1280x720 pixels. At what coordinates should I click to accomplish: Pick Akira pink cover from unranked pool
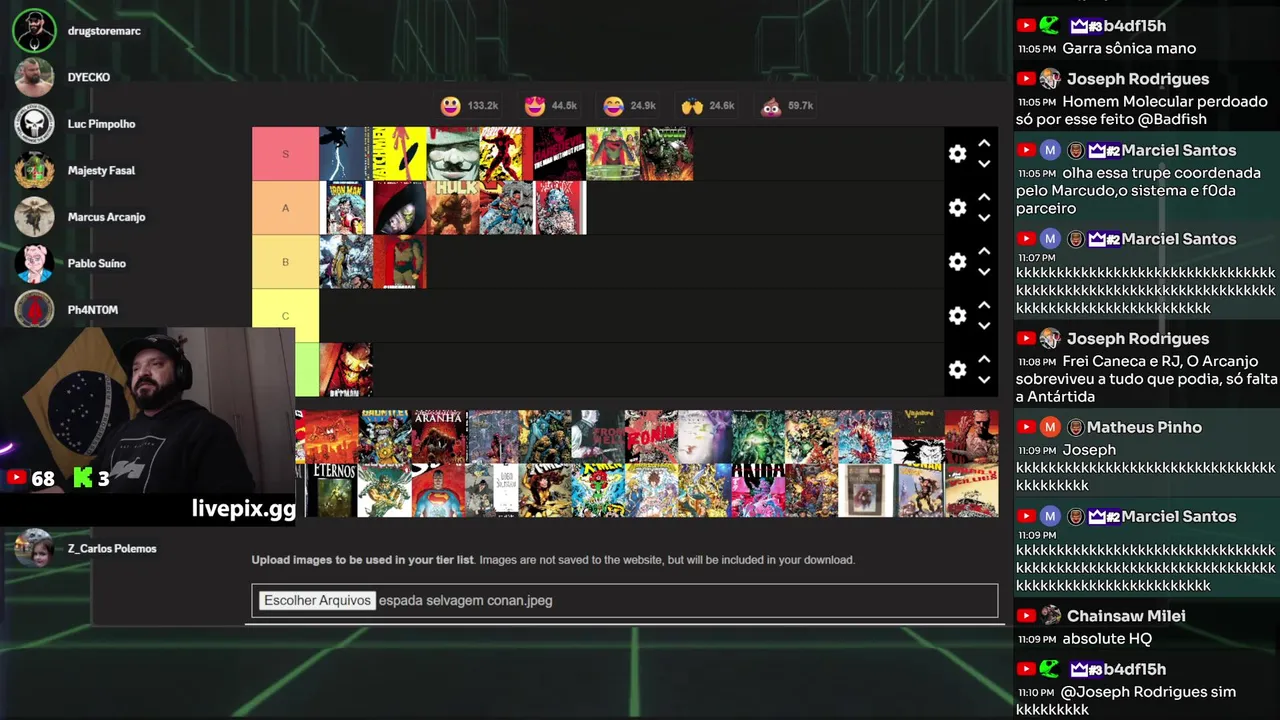(758, 490)
